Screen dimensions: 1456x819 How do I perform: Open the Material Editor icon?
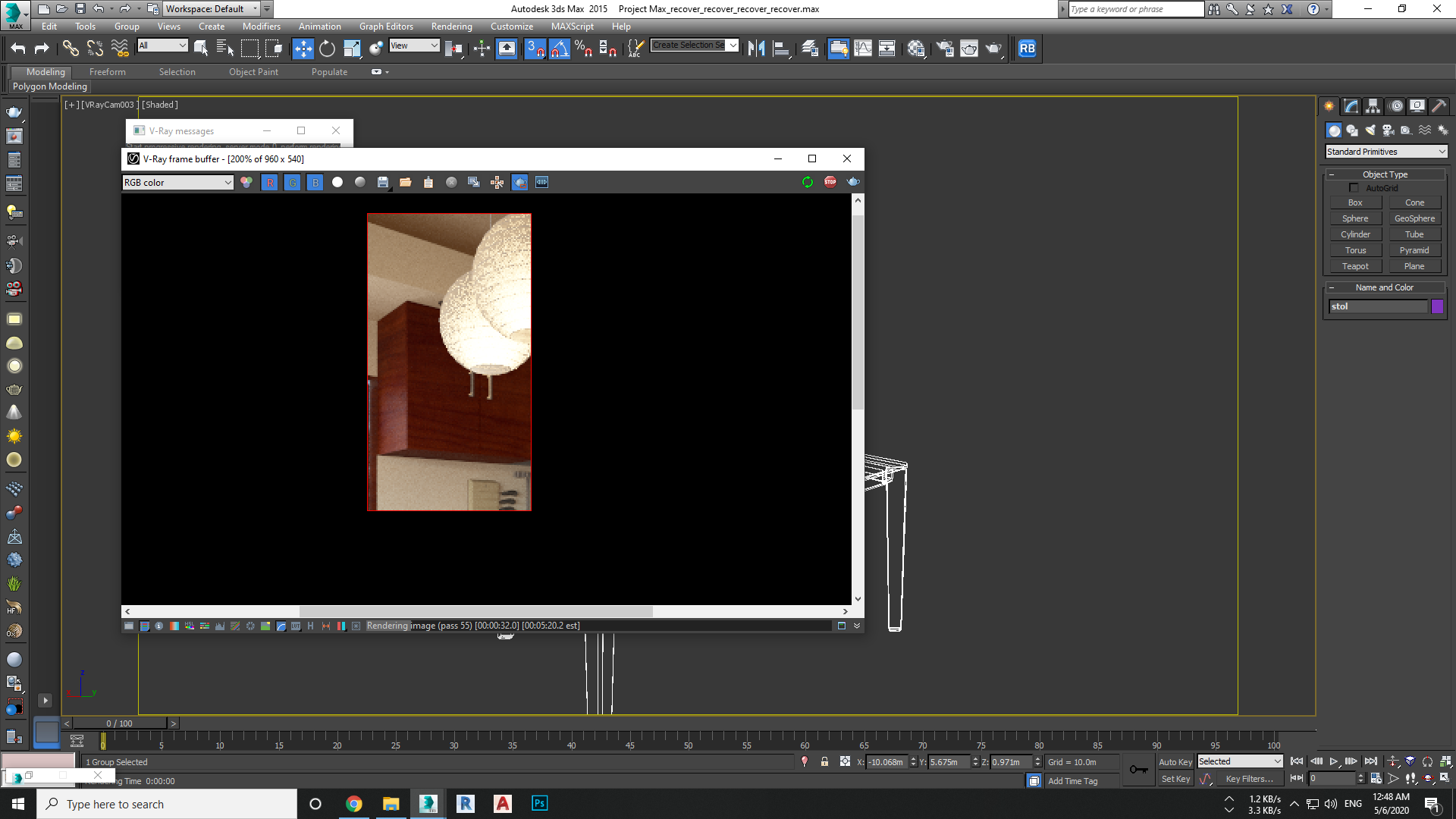(x=916, y=49)
